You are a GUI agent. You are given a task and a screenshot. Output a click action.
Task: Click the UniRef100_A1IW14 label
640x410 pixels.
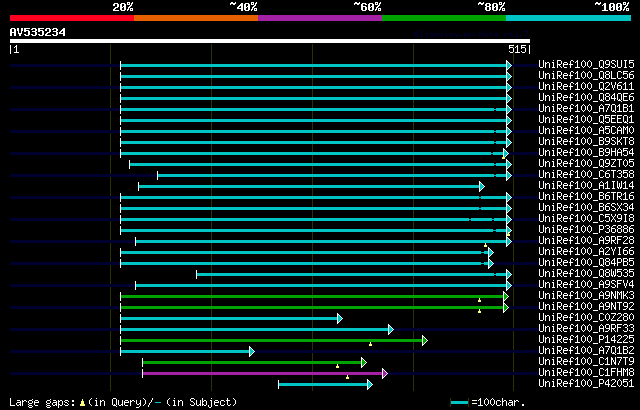click(586, 186)
